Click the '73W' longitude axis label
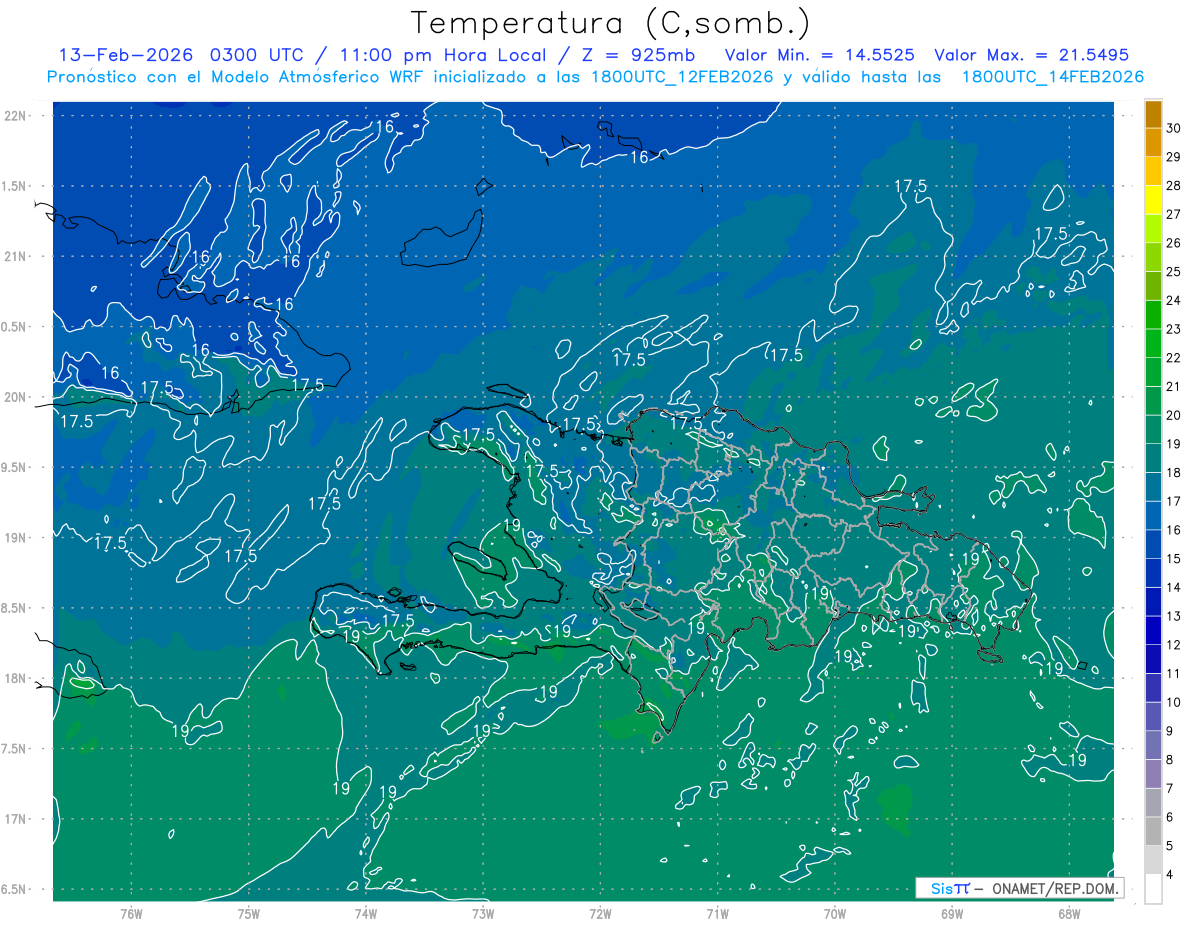 (483, 914)
